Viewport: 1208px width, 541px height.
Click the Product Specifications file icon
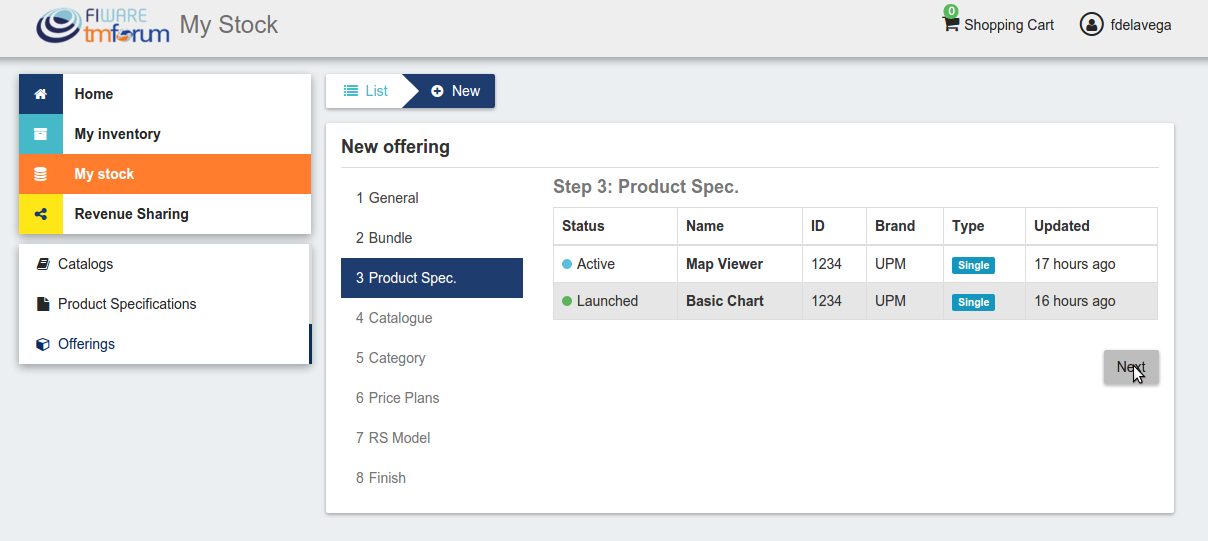click(x=43, y=304)
